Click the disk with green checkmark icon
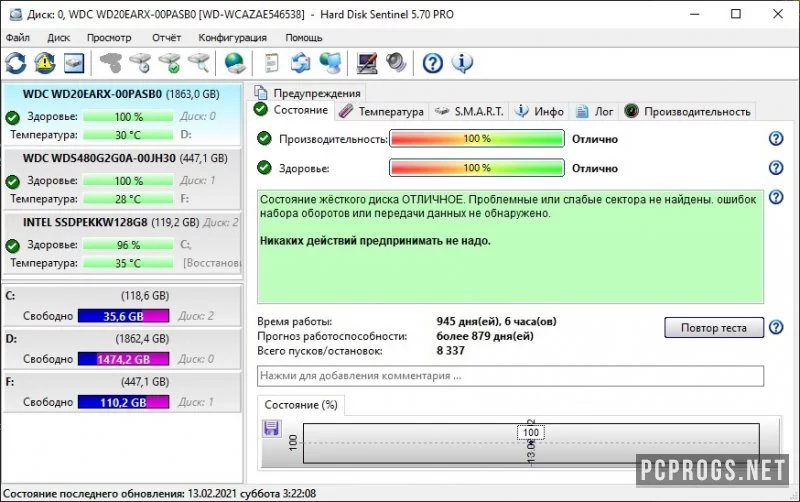800x502 pixels. [170, 63]
